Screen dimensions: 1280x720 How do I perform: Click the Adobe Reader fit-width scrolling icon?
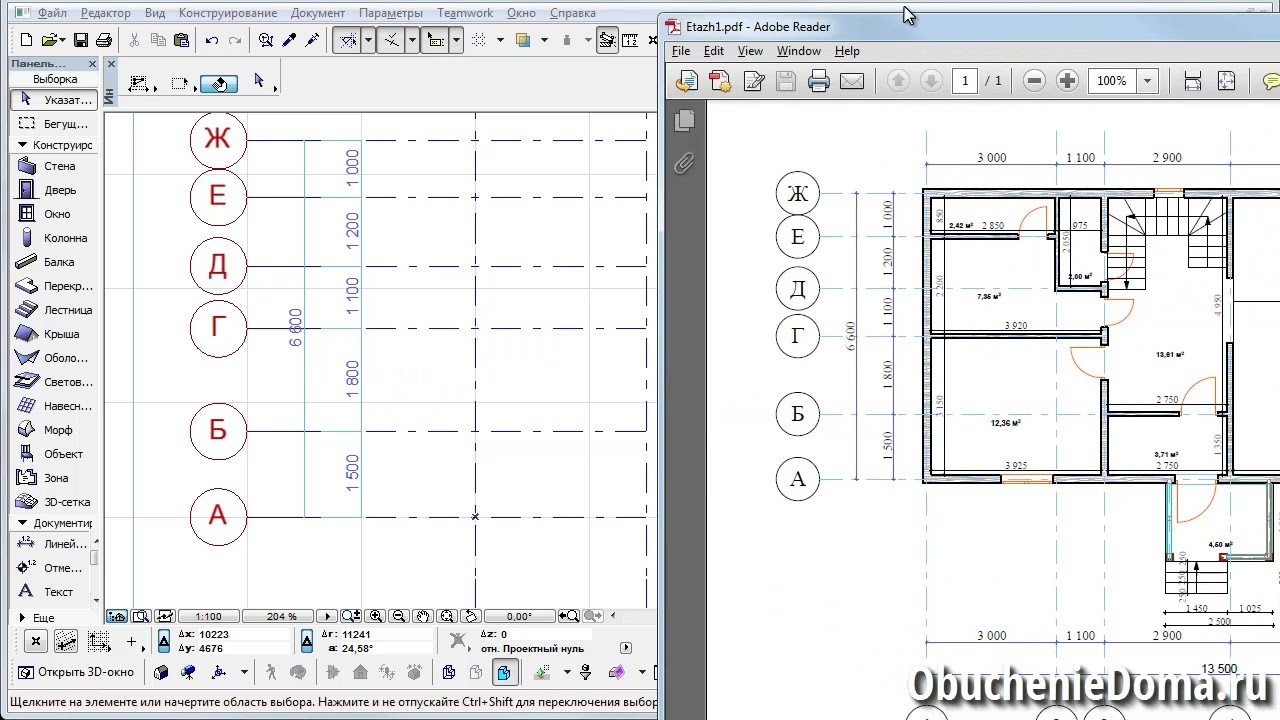[1192, 81]
